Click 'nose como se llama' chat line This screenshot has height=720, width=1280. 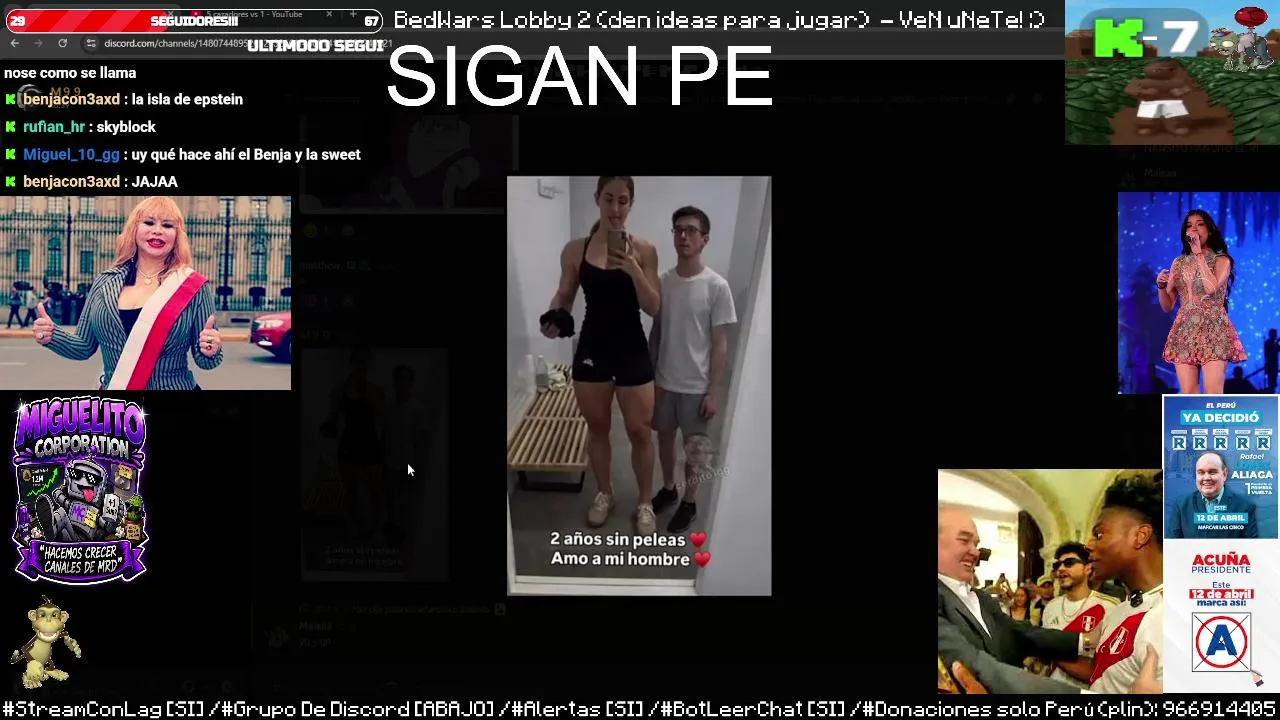pos(70,73)
